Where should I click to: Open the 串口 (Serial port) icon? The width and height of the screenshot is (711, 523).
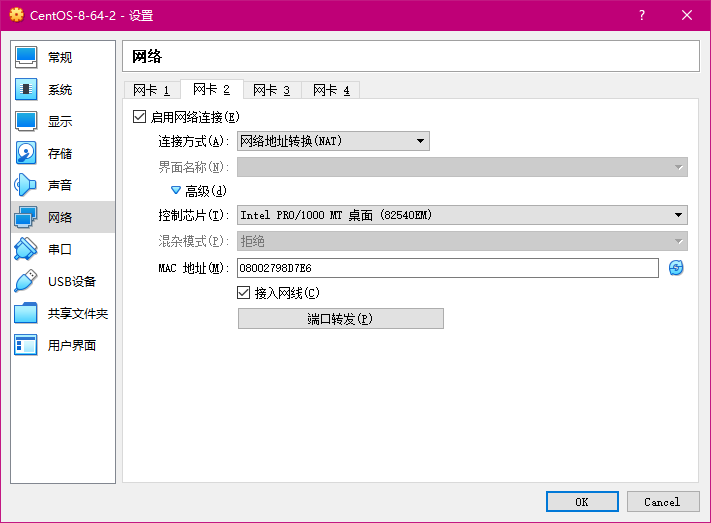tap(26, 249)
